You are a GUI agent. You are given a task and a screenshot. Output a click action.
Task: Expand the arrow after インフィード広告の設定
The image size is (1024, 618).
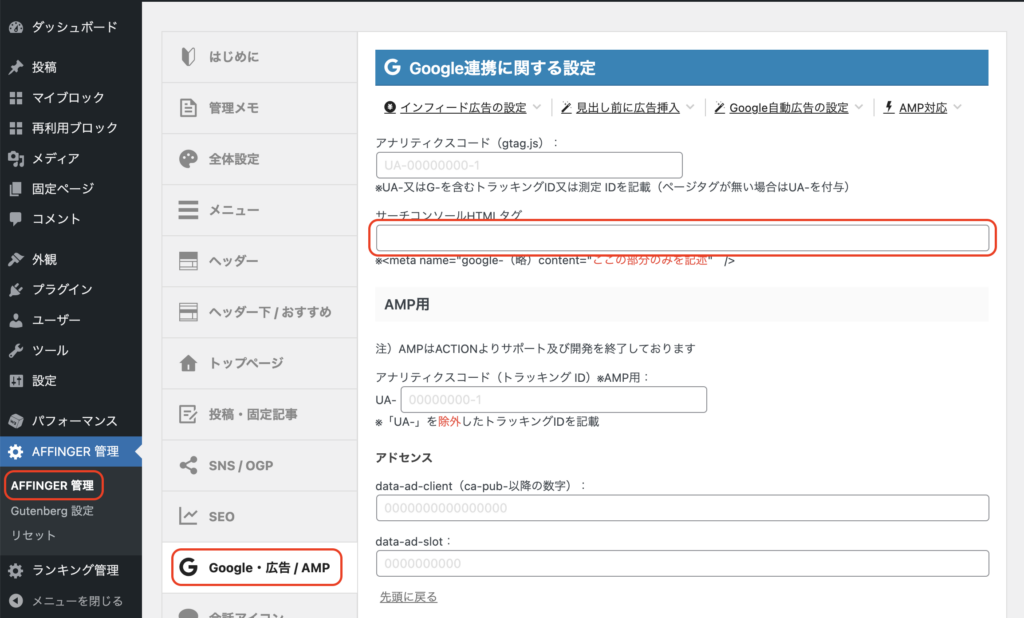pyautogui.click(x=537, y=107)
